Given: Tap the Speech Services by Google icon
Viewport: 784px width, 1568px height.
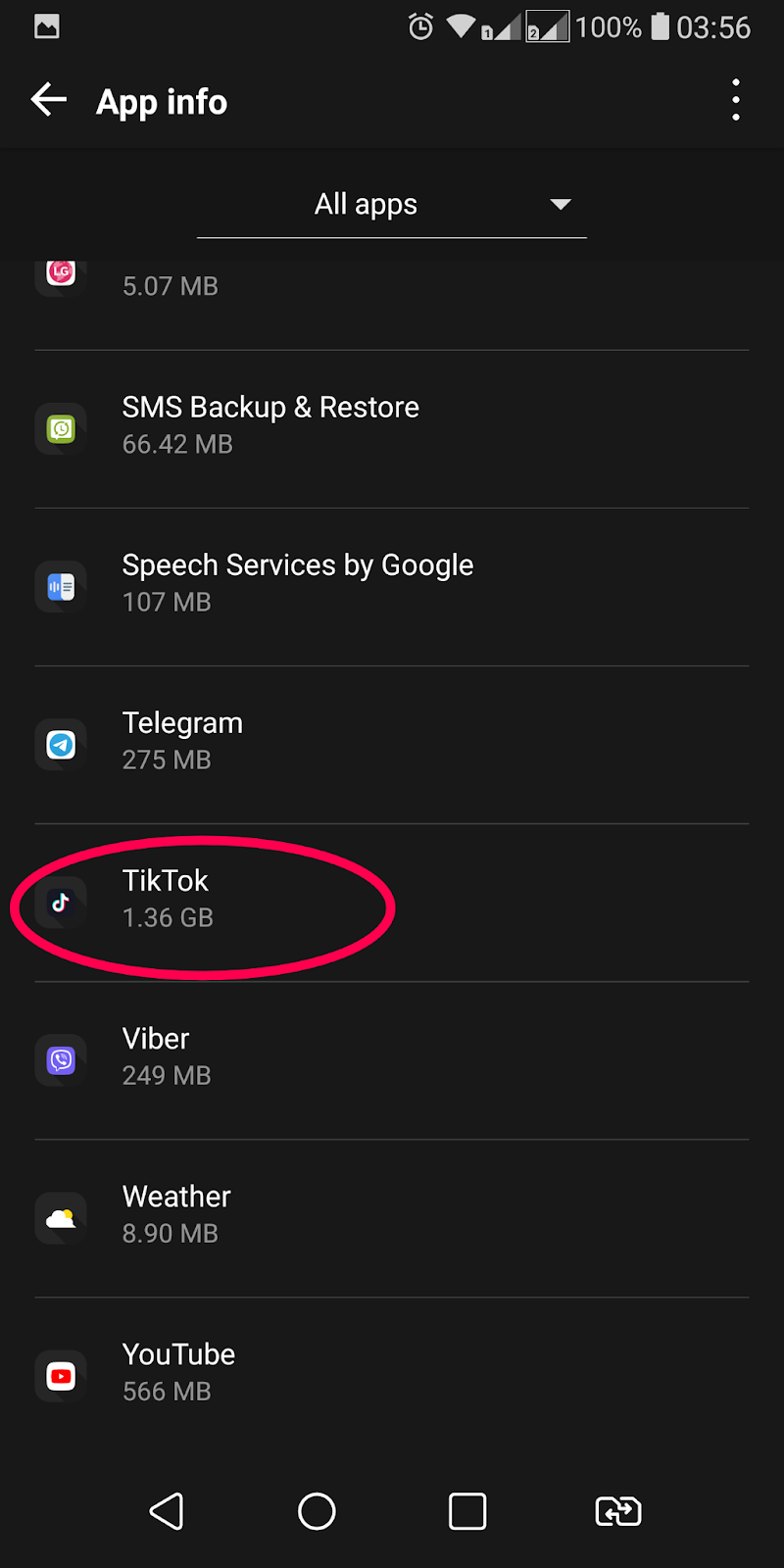Looking at the screenshot, I should coord(61,587).
